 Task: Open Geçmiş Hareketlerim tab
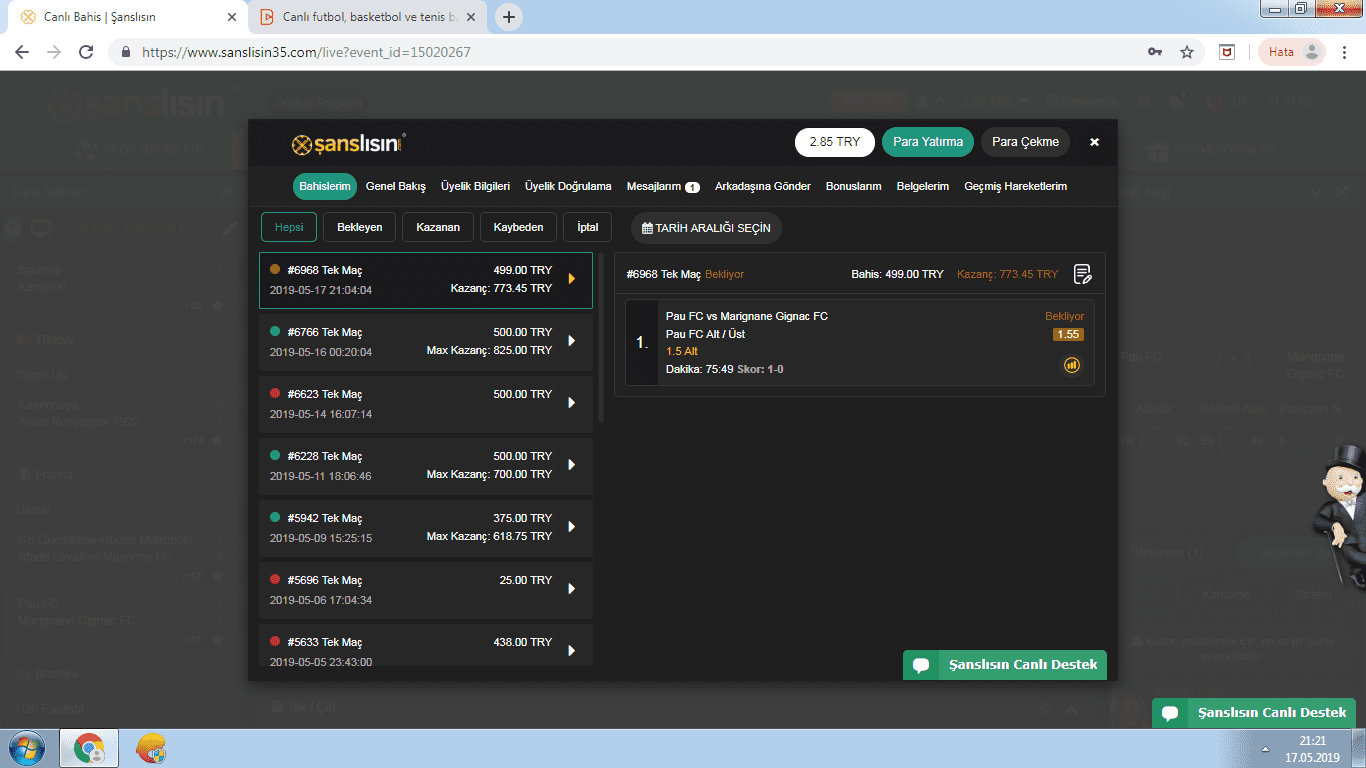click(1015, 186)
